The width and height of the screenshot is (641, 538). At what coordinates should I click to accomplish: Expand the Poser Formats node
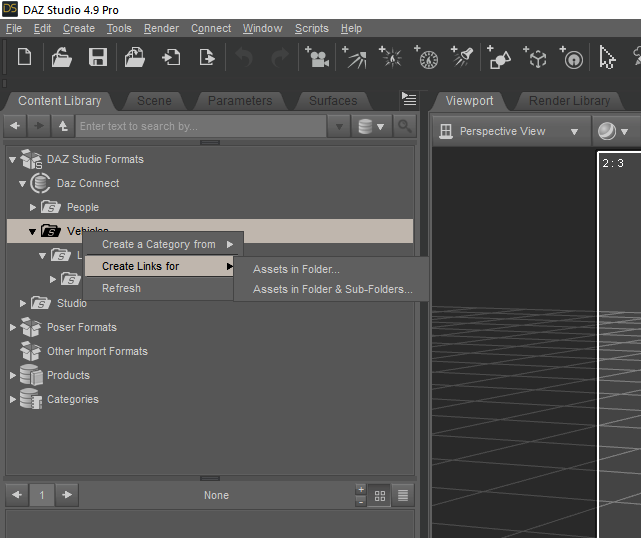click(13, 327)
